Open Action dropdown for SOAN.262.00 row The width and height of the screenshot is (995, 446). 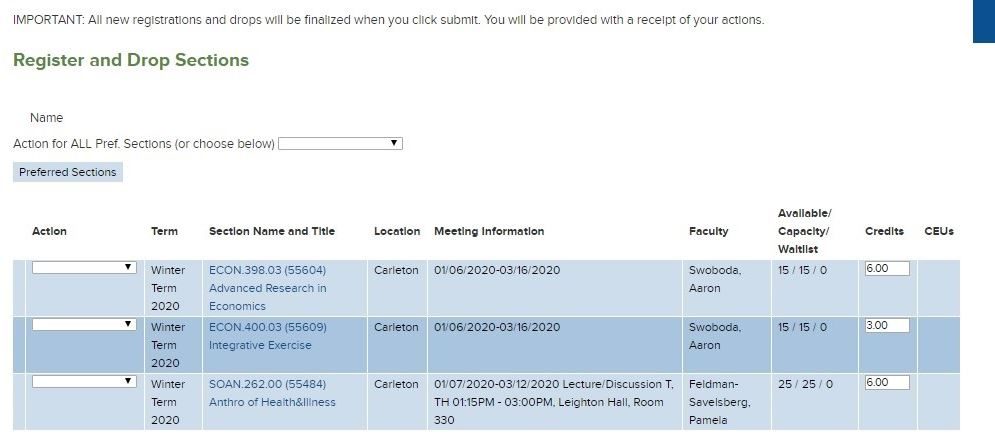(x=84, y=382)
